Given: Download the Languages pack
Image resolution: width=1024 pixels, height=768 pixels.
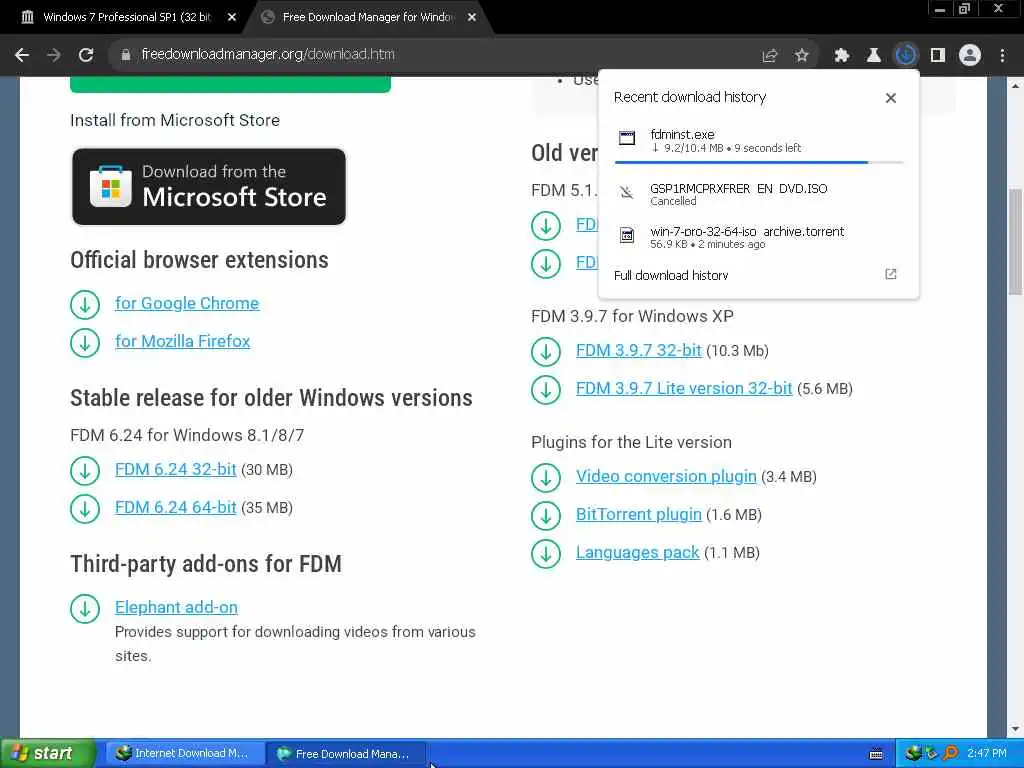Looking at the screenshot, I should [x=637, y=552].
